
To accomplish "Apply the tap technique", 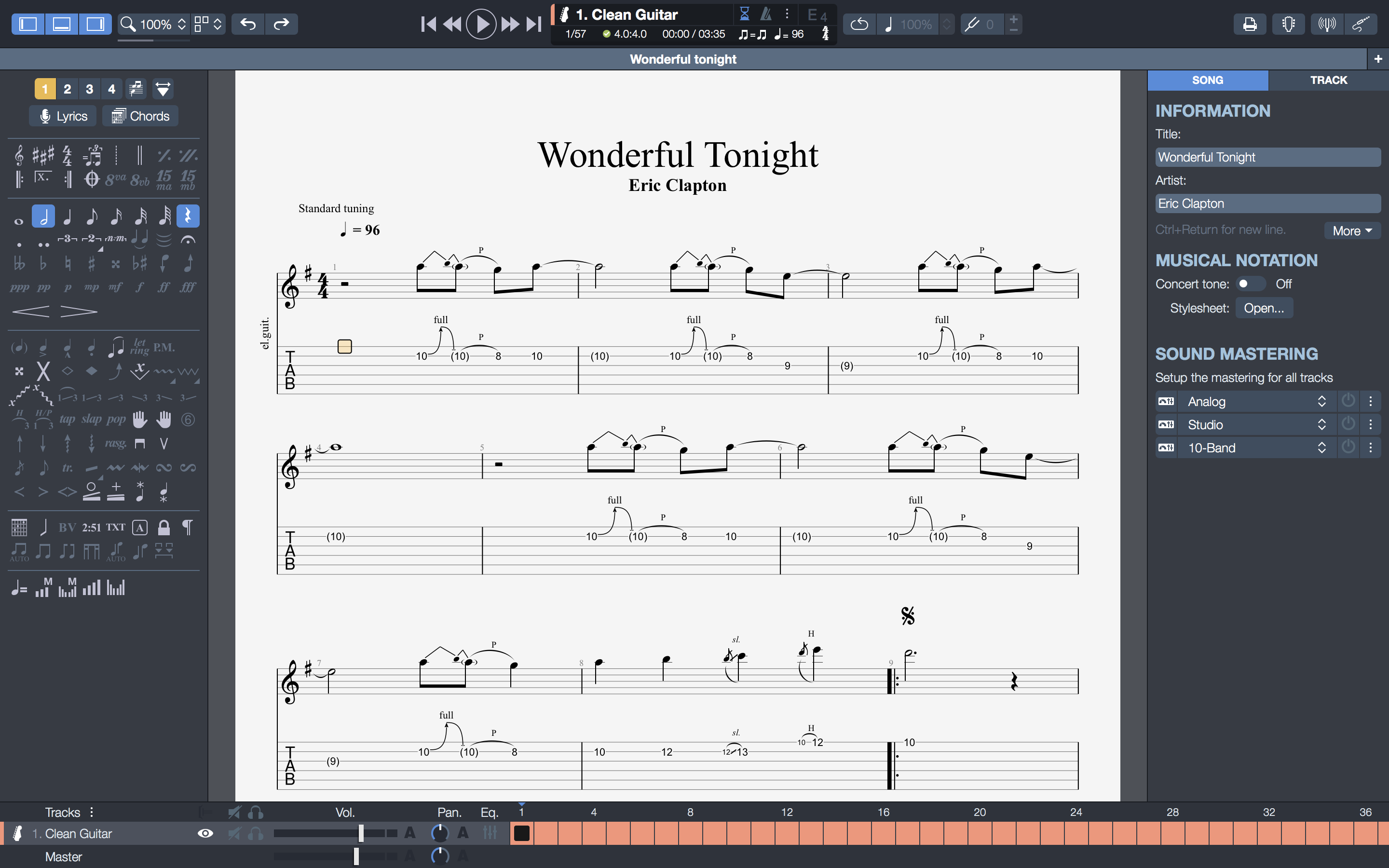I will pos(67,419).
